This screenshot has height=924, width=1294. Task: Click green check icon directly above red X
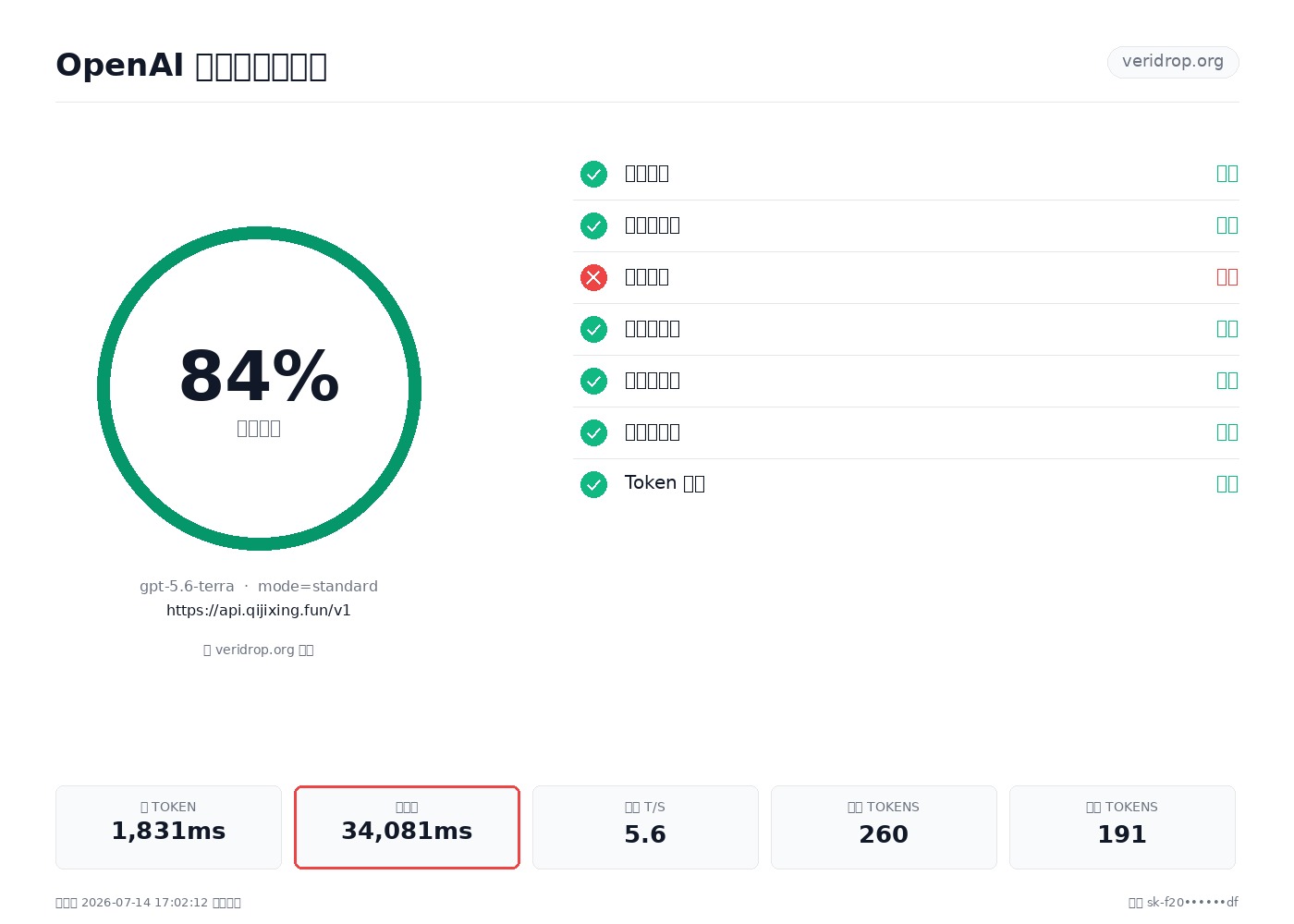(593, 225)
